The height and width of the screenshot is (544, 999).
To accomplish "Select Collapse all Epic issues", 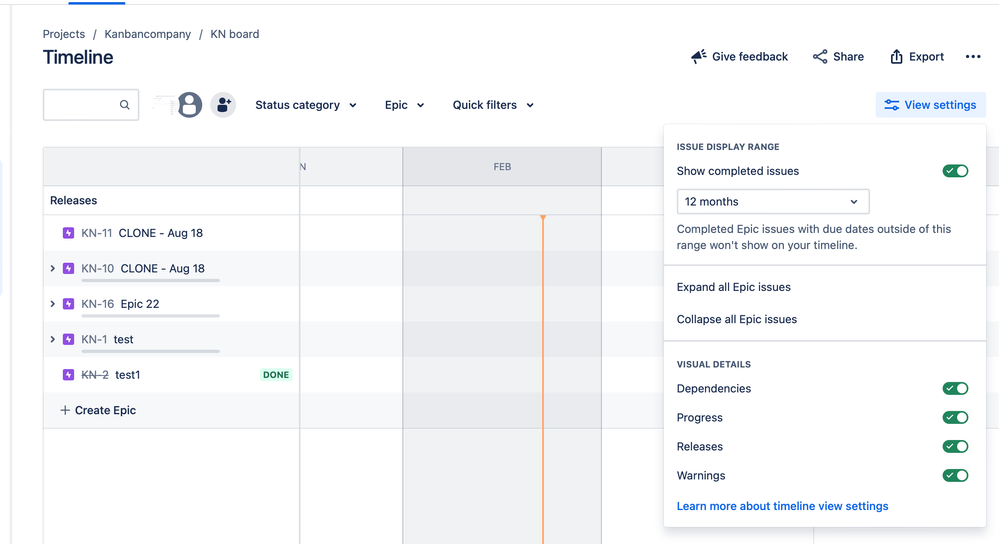I will click(x=737, y=319).
